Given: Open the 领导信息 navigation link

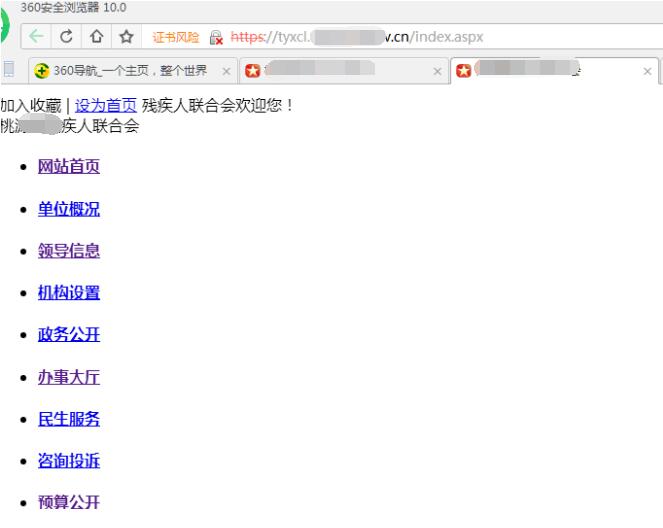Looking at the screenshot, I should [x=69, y=251].
